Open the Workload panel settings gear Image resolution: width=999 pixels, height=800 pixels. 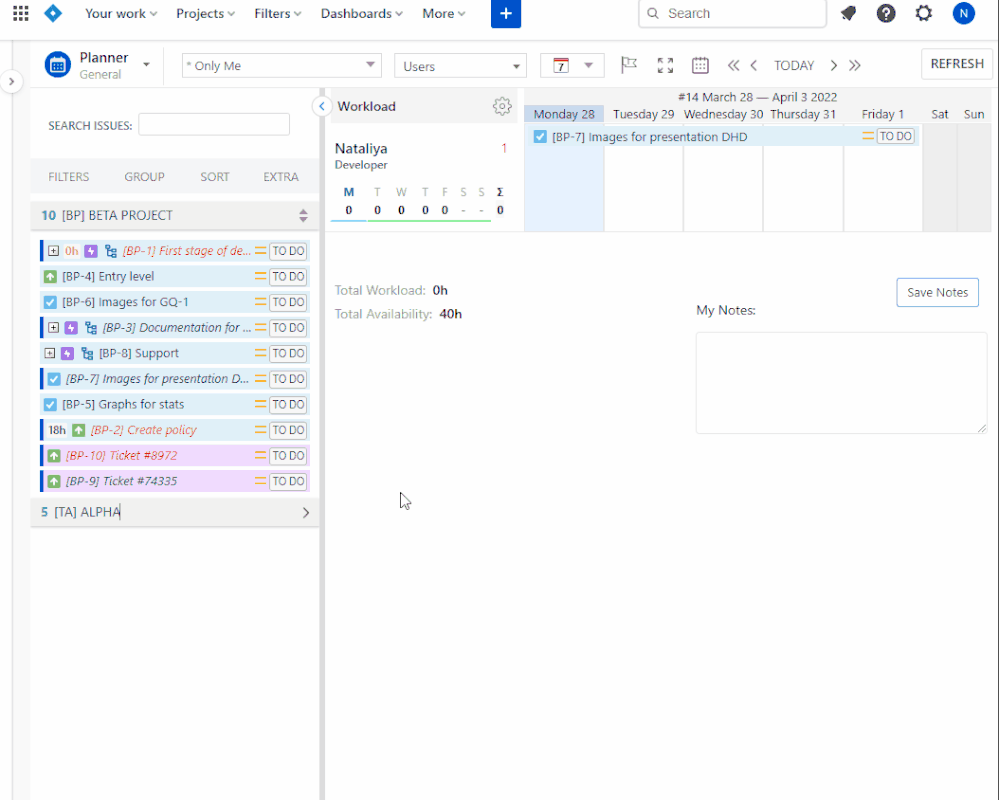point(503,106)
